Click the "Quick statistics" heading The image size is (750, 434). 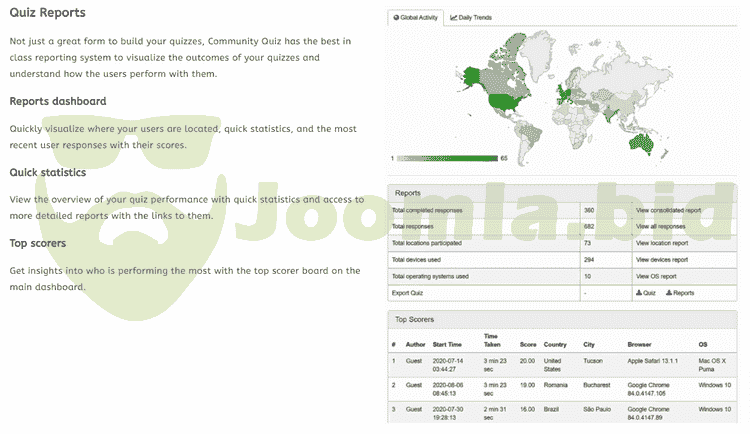pos(48,173)
